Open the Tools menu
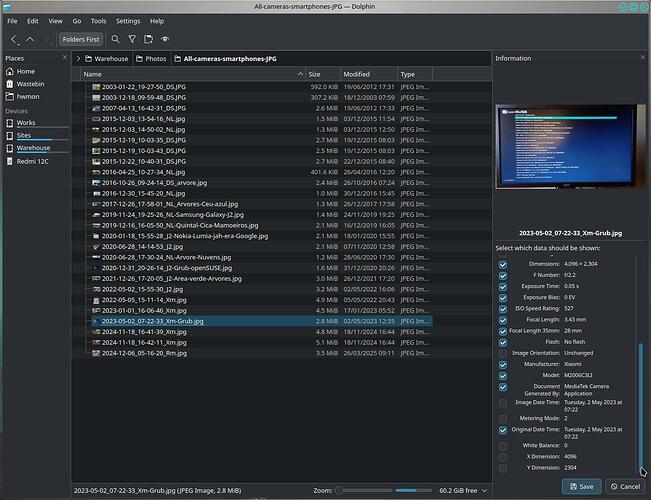The width and height of the screenshot is (651, 500). click(98, 20)
